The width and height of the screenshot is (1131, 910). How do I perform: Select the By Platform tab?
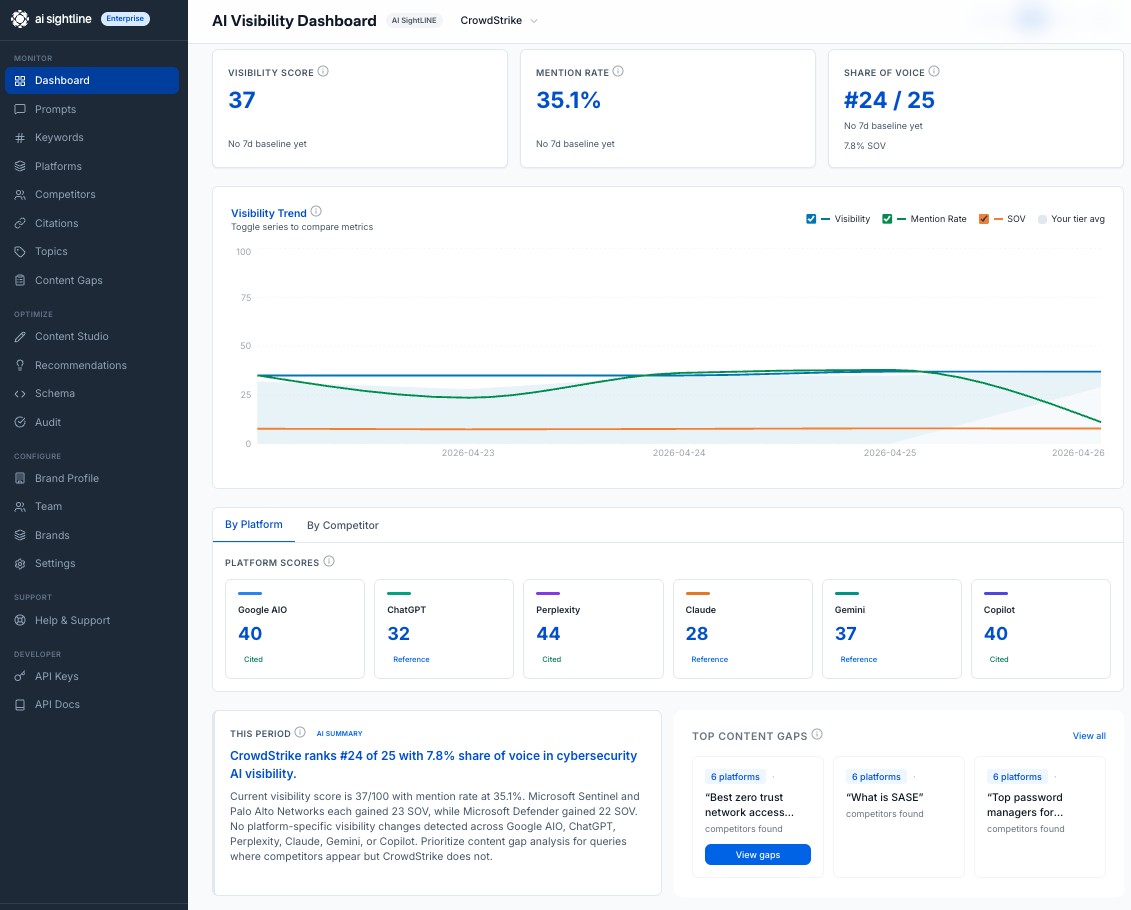pos(253,524)
